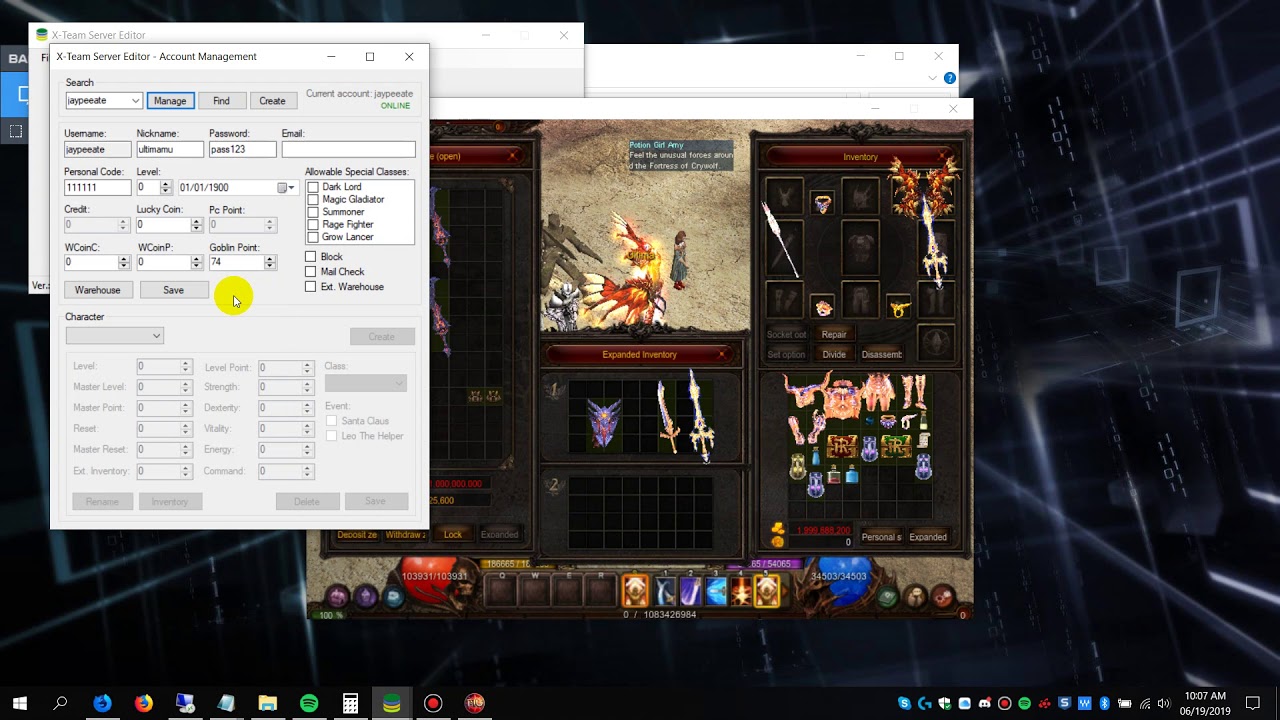Click the equipped wings slot in Inventory
The height and width of the screenshot is (720, 1280).
click(x=923, y=190)
